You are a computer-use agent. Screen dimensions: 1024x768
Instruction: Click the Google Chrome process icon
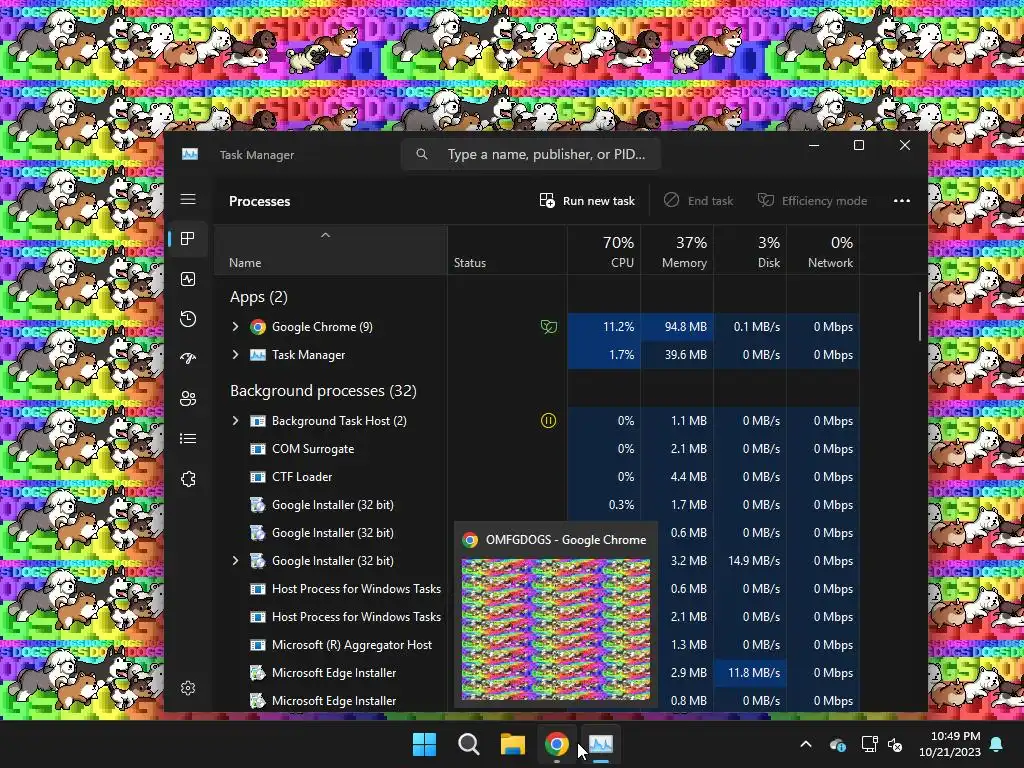(258, 327)
